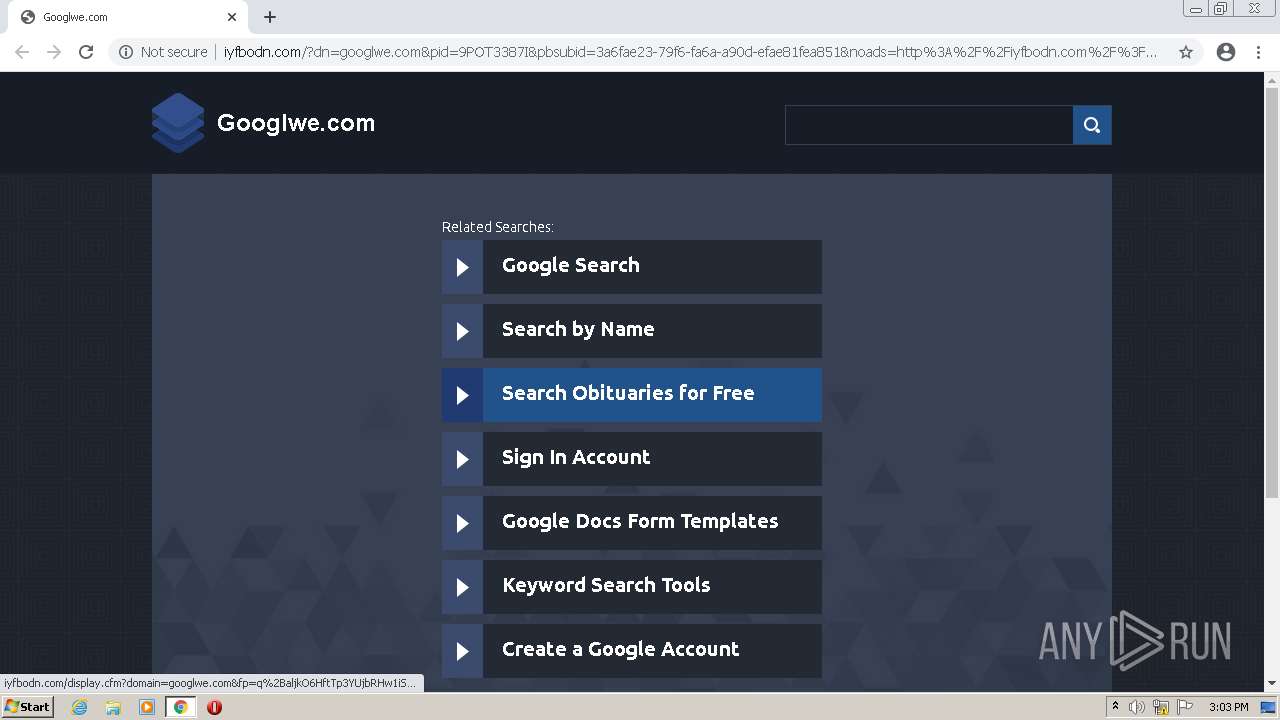Viewport: 1280px width, 720px height.
Task: Click the address bar URL
Action: coord(690,52)
